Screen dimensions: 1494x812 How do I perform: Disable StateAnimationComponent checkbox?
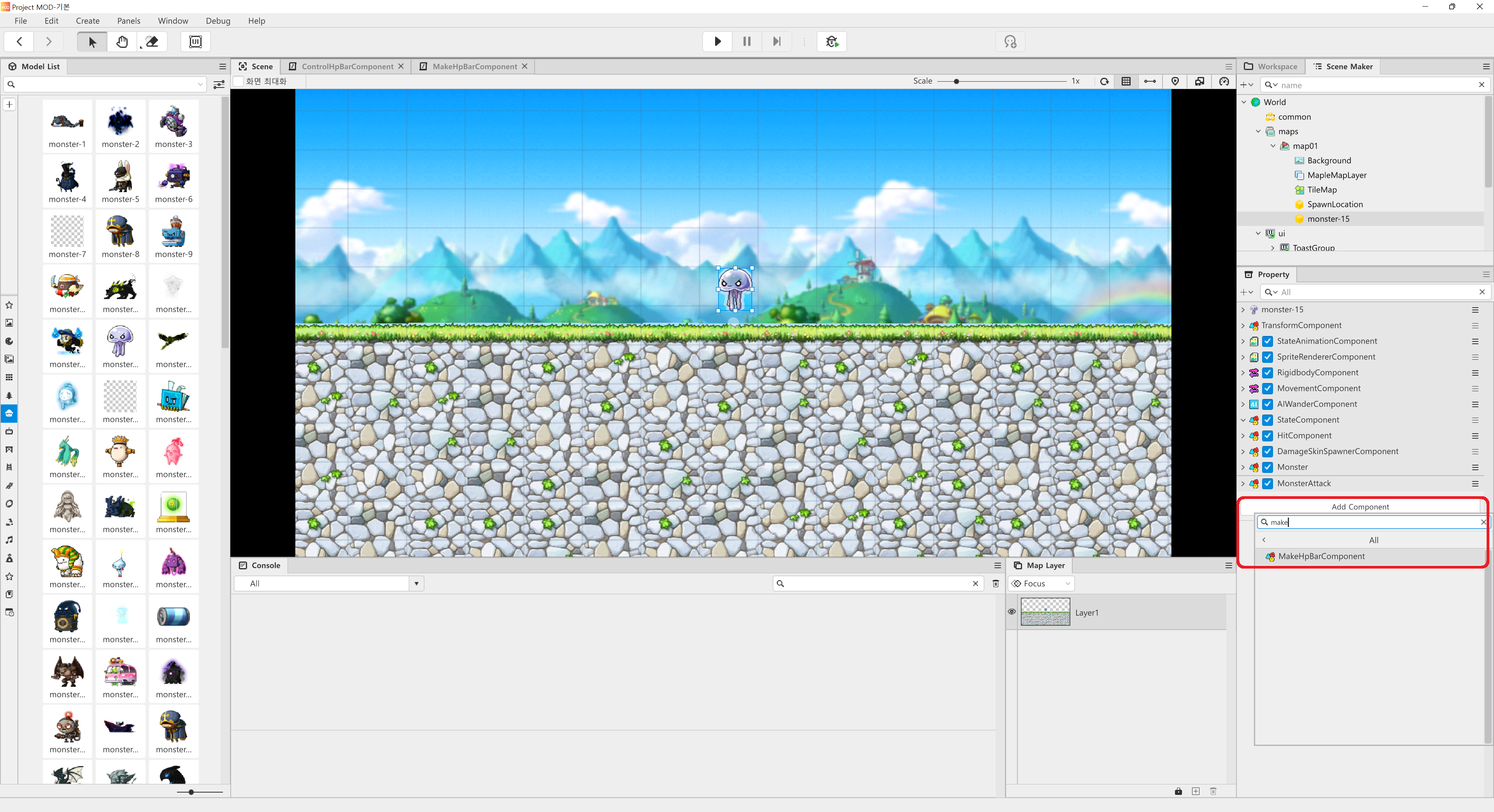[1268, 341]
